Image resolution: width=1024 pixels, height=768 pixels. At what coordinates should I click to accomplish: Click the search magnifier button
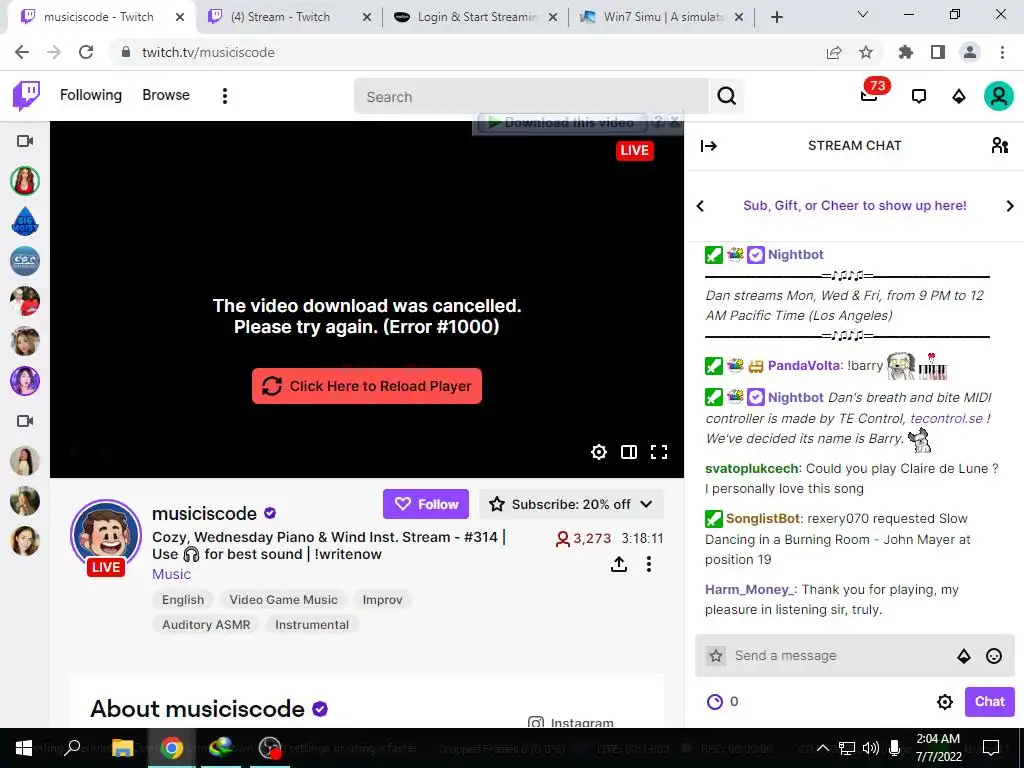point(726,96)
